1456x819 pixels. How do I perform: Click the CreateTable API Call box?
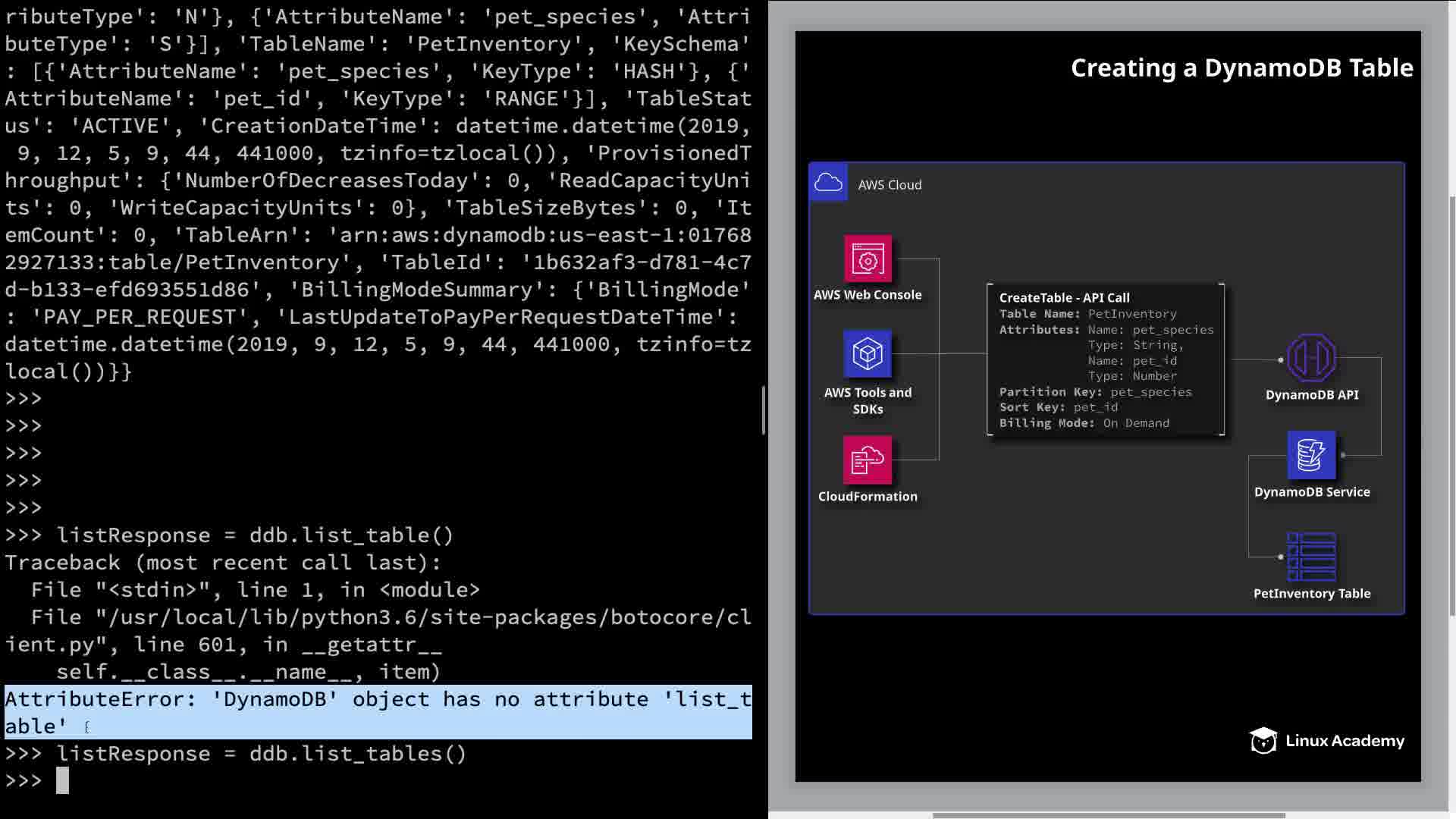(1106, 359)
